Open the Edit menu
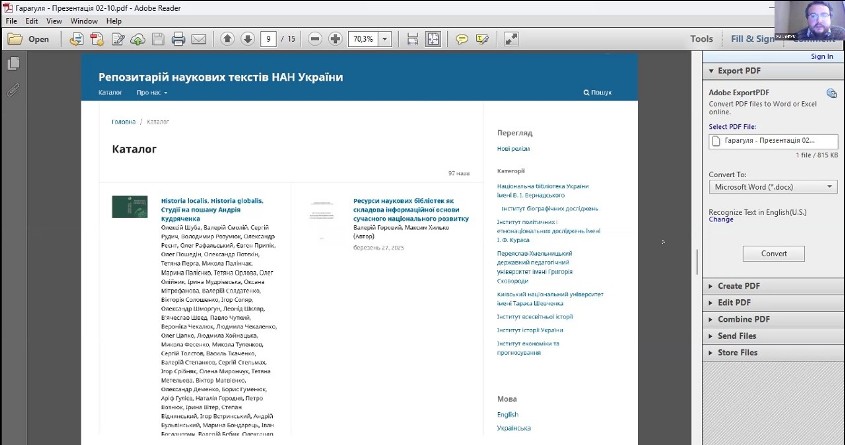 click(32, 20)
